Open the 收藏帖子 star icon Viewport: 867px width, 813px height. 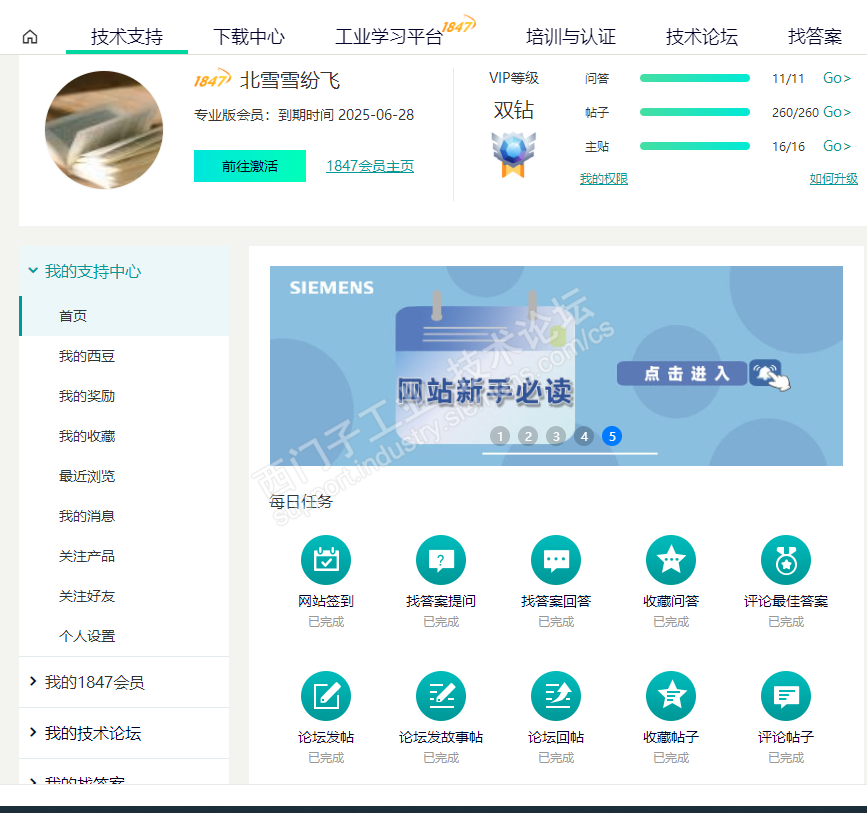(x=671, y=696)
